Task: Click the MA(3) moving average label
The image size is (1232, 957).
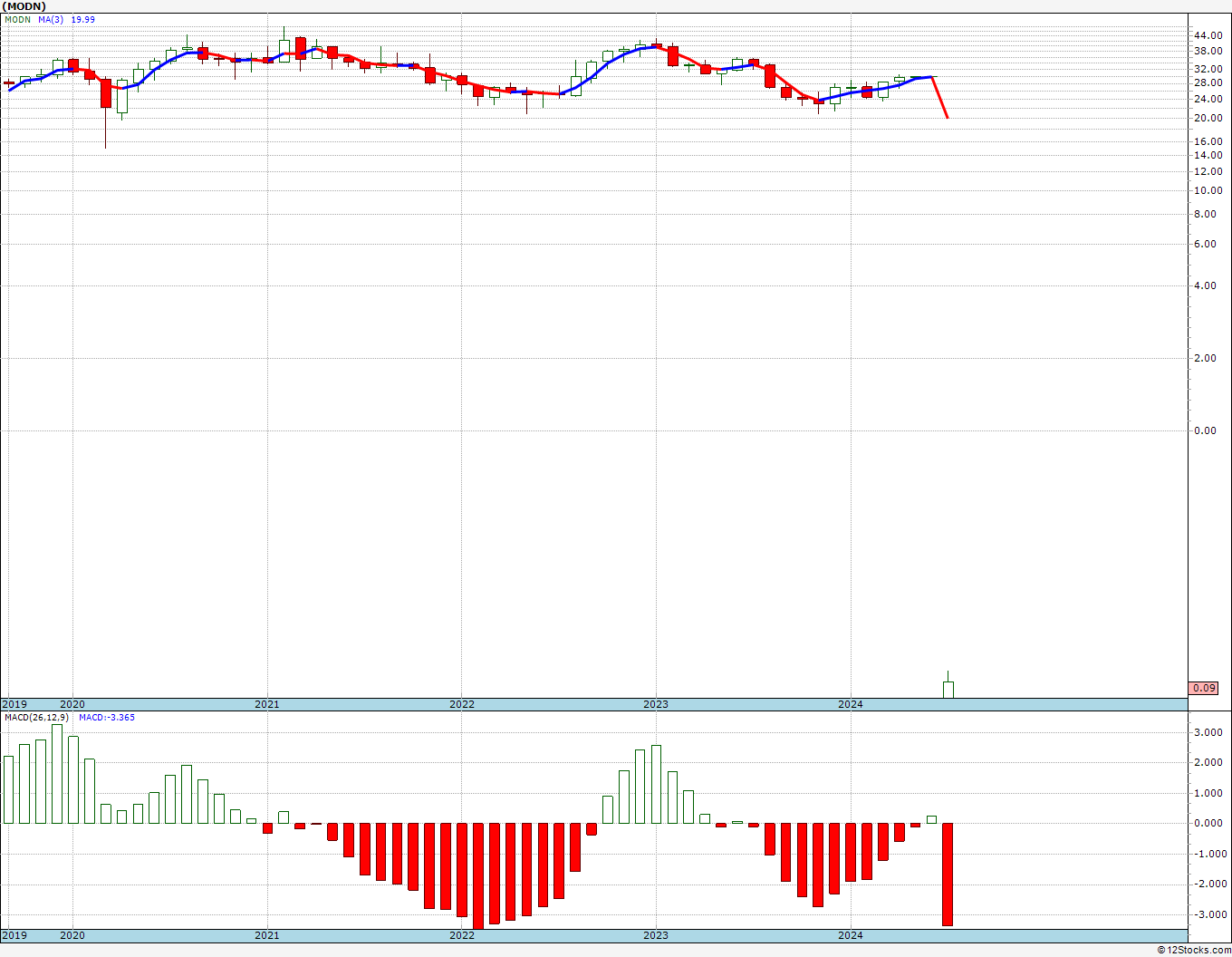Action: click(x=51, y=19)
